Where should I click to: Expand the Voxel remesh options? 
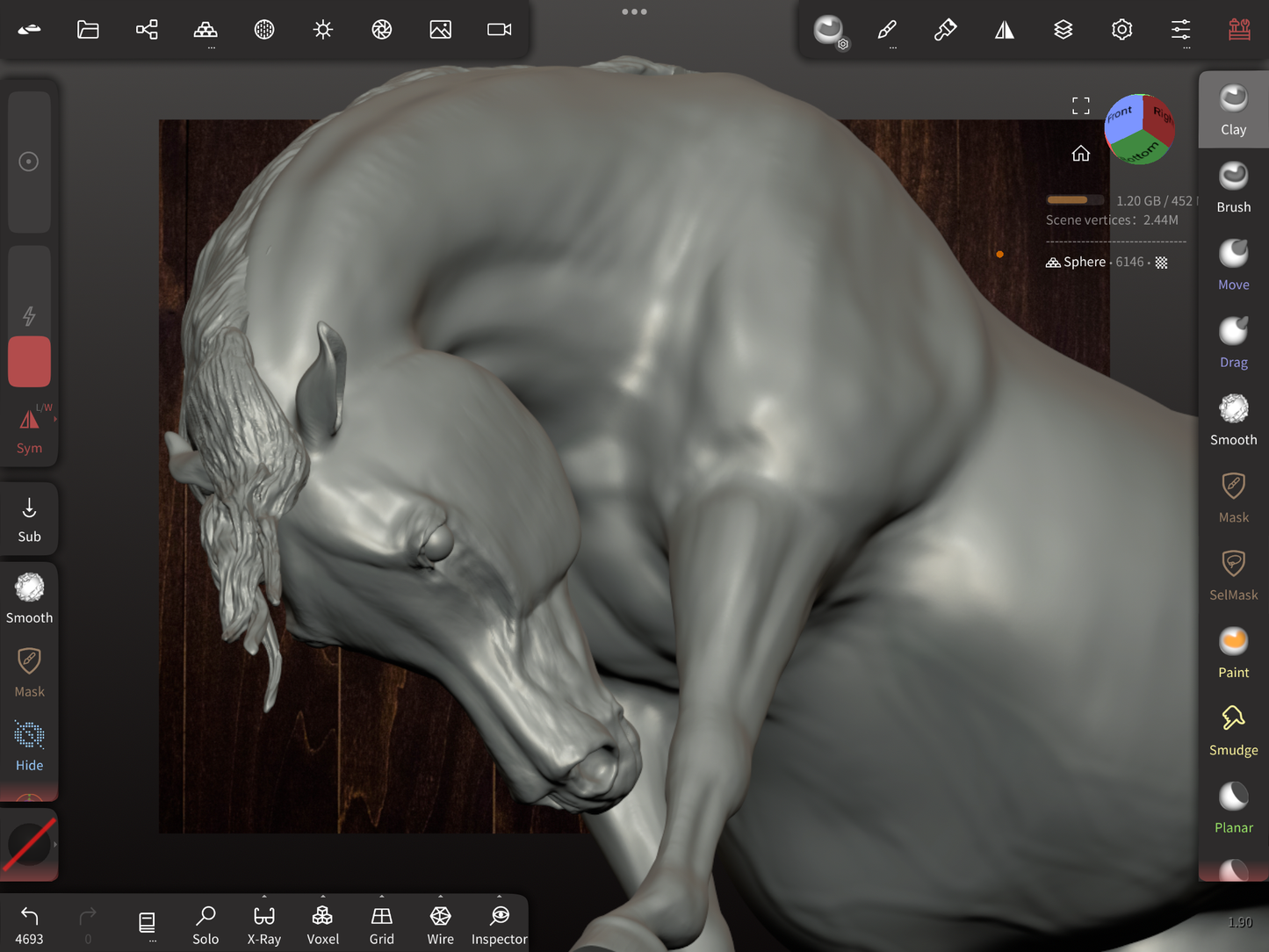click(322, 926)
